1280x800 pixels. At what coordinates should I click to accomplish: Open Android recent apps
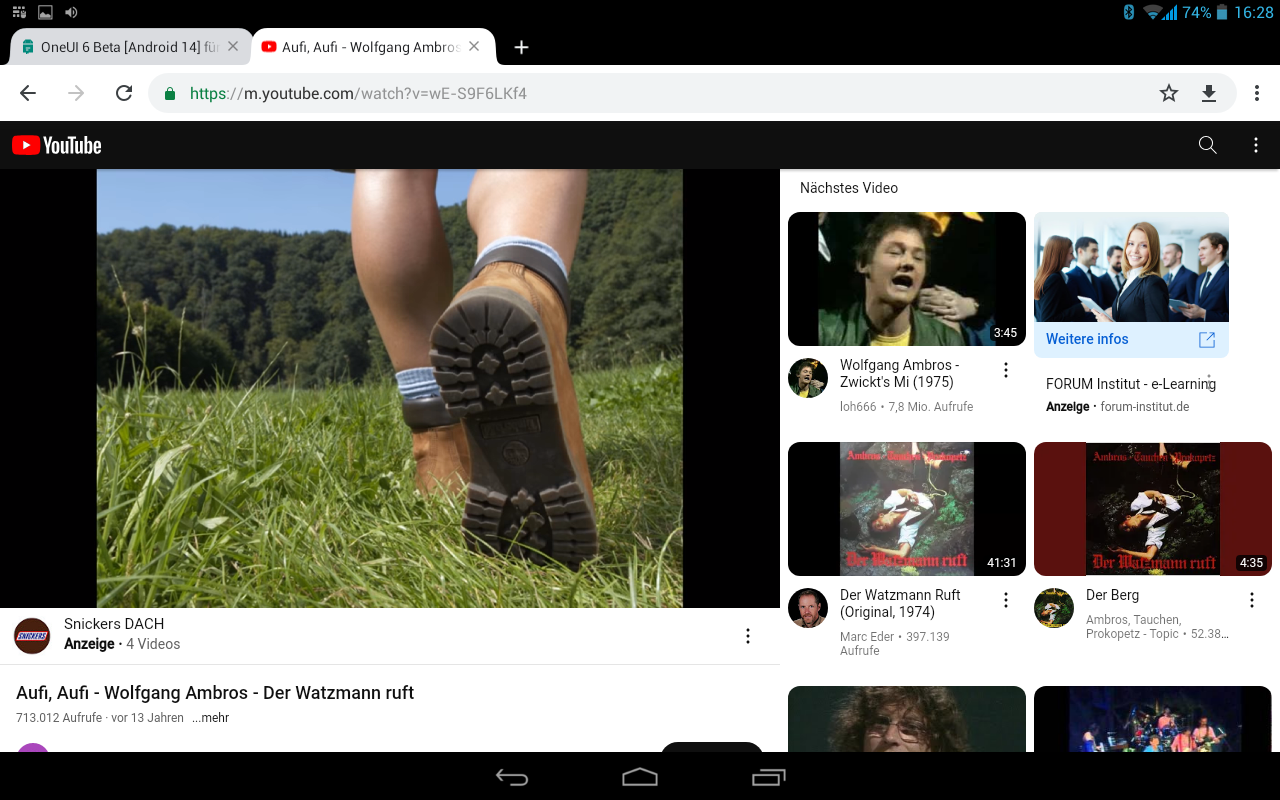tap(769, 777)
